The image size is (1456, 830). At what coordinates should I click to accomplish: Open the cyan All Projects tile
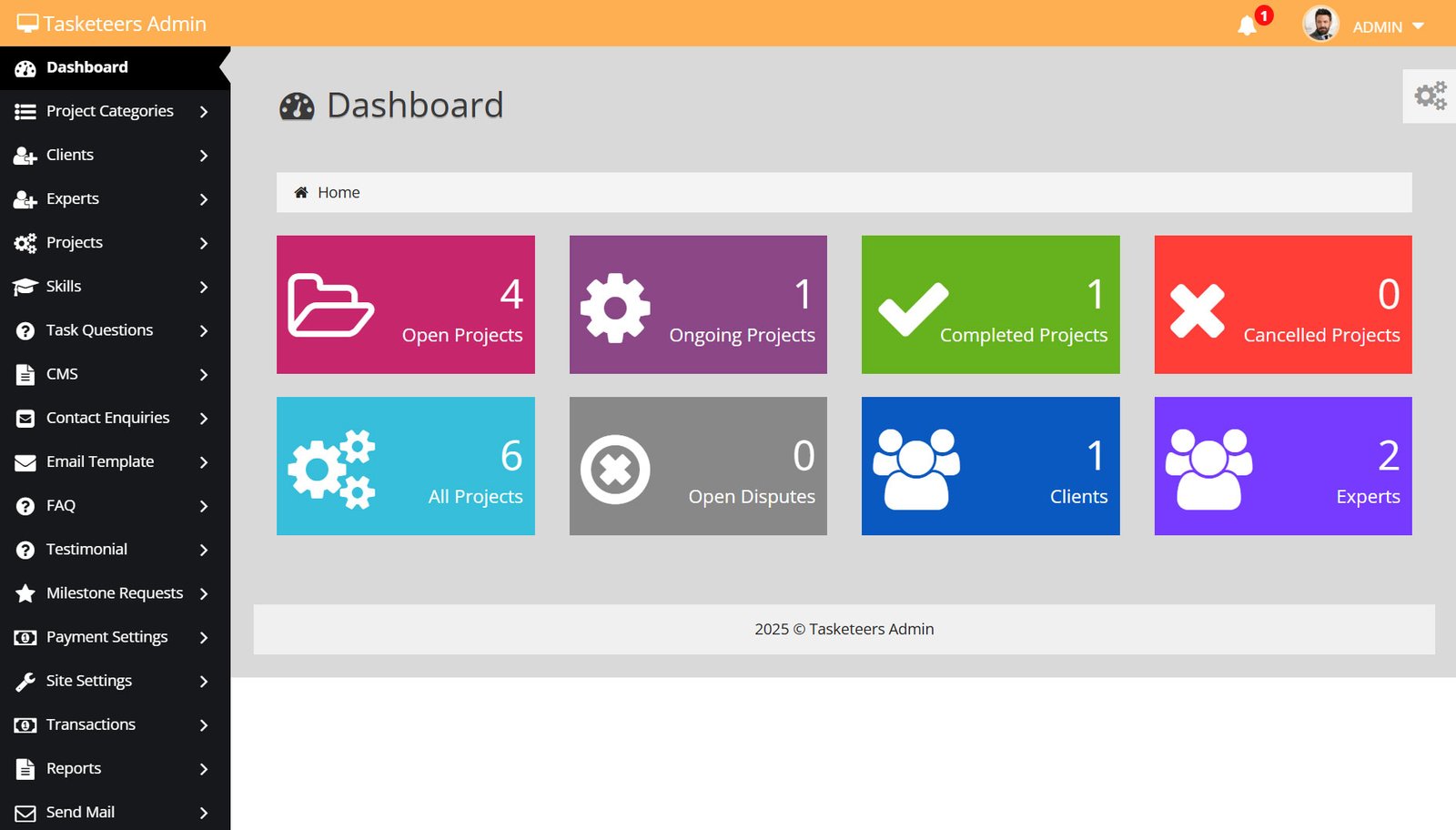tap(406, 466)
